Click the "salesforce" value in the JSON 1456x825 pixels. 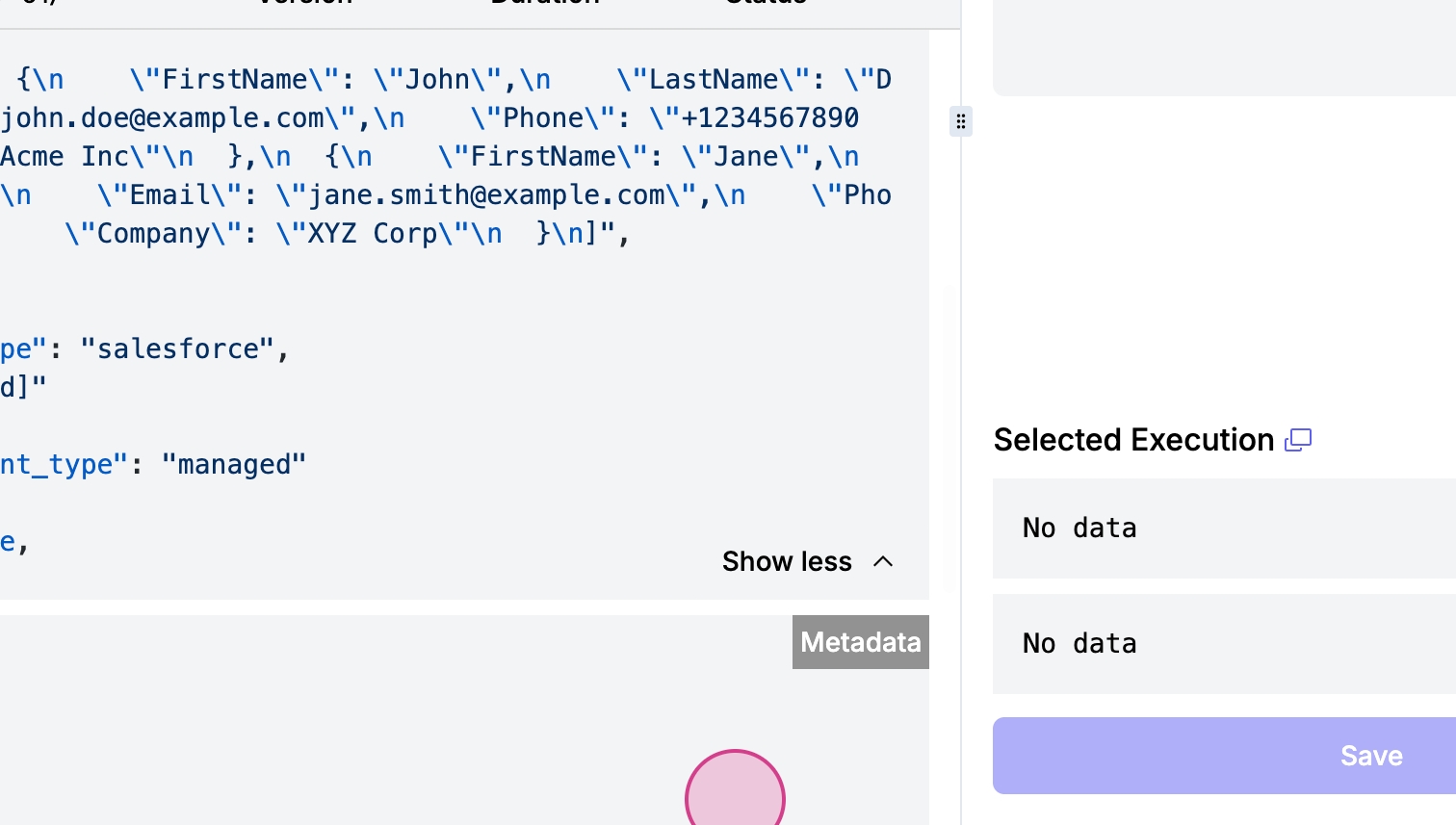tap(178, 349)
